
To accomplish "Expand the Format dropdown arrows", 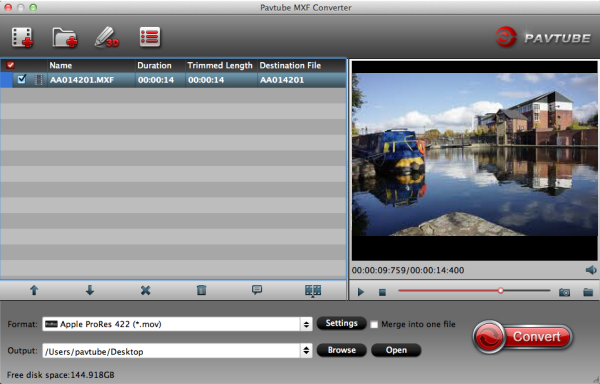I will (x=306, y=324).
